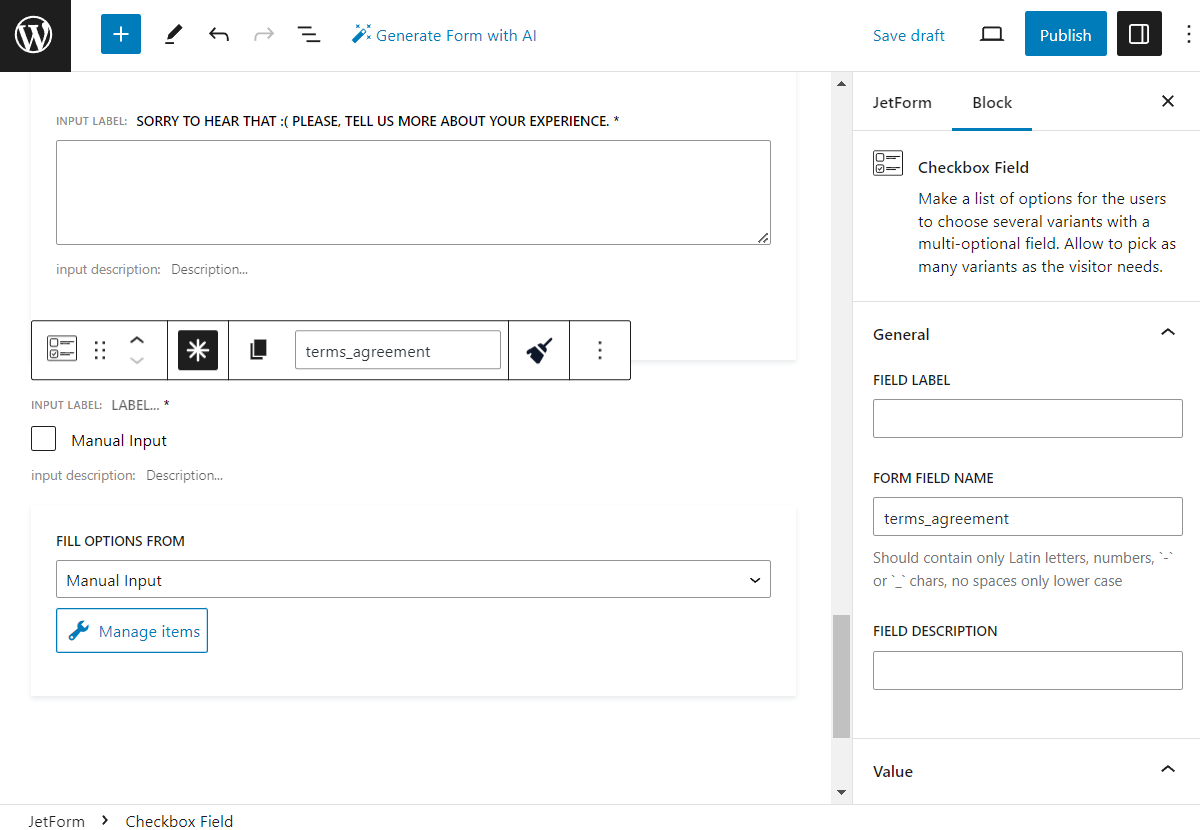Screen dimensions: 1200x830
Task: Check the Manual Input checkbox in the form preview
Action: [x=43, y=438]
